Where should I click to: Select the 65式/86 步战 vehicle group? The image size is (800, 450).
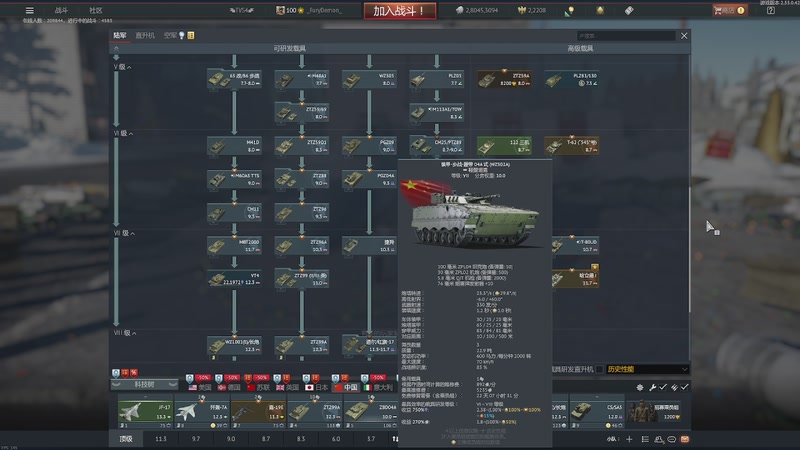pyautogui.click(x=234, y=79)
